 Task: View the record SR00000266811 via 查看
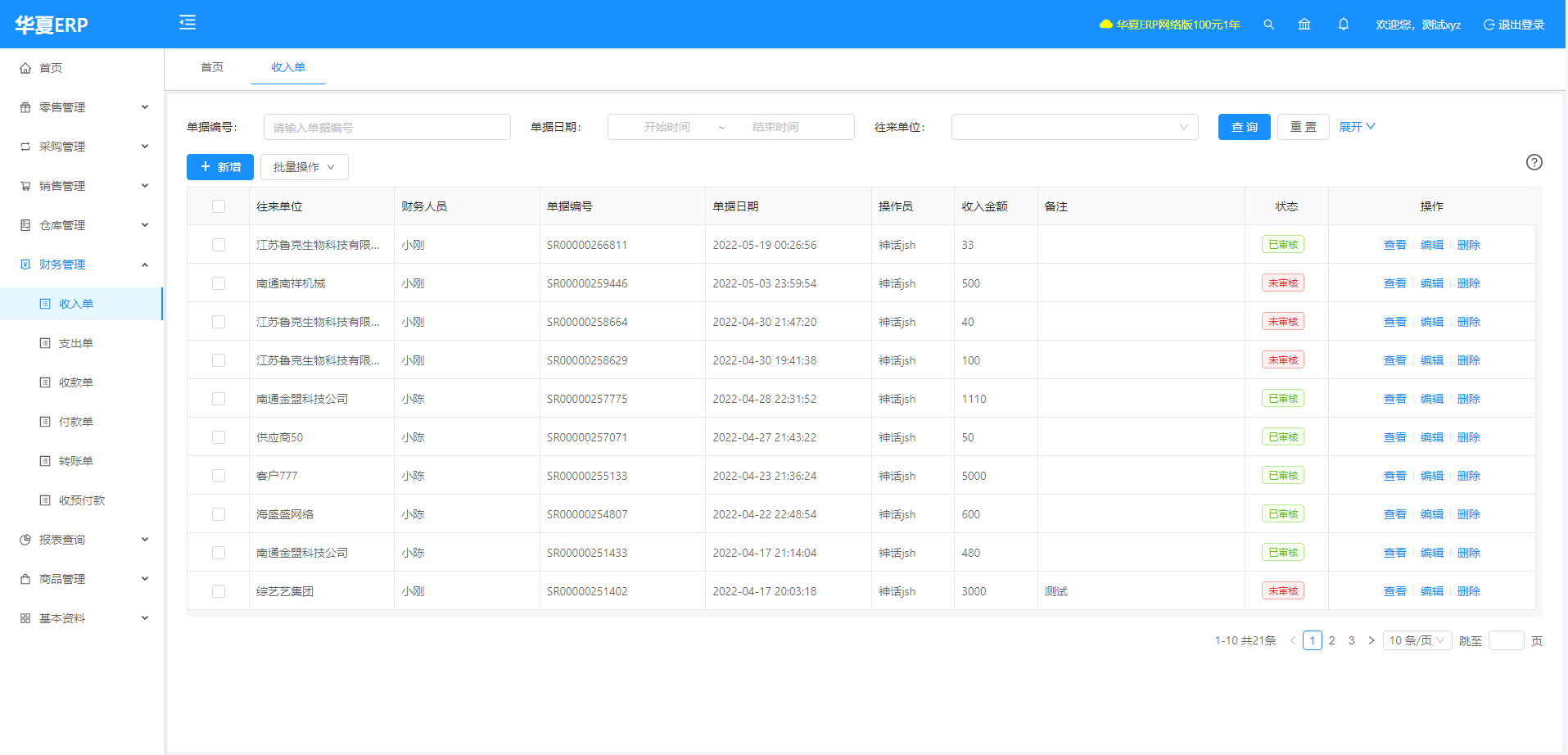click(x=1395, y=245)
